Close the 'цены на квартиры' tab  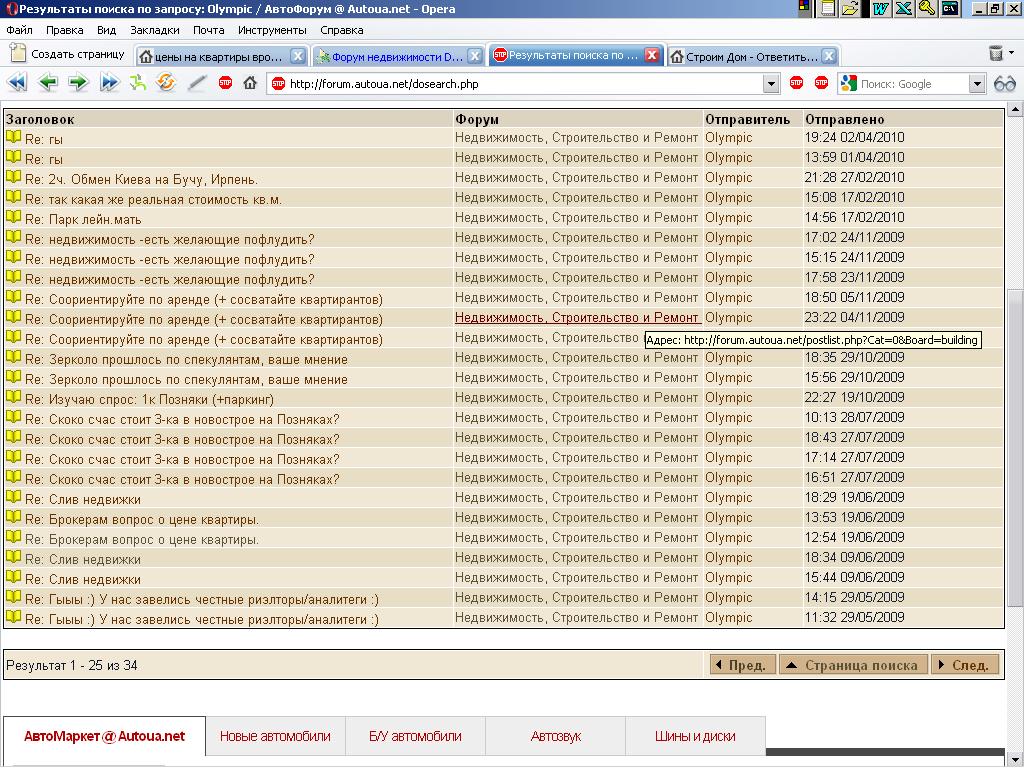pyautogui.click(x=297, y=56)
